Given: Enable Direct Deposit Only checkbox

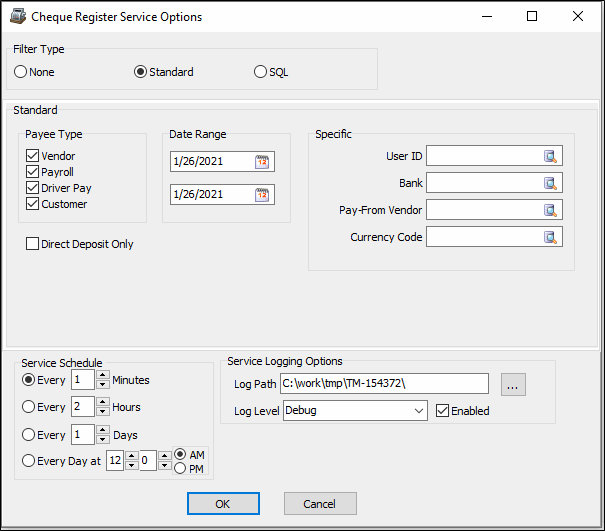Looking at the screenshot, I should pyautogui.click(x=33, y=244).
